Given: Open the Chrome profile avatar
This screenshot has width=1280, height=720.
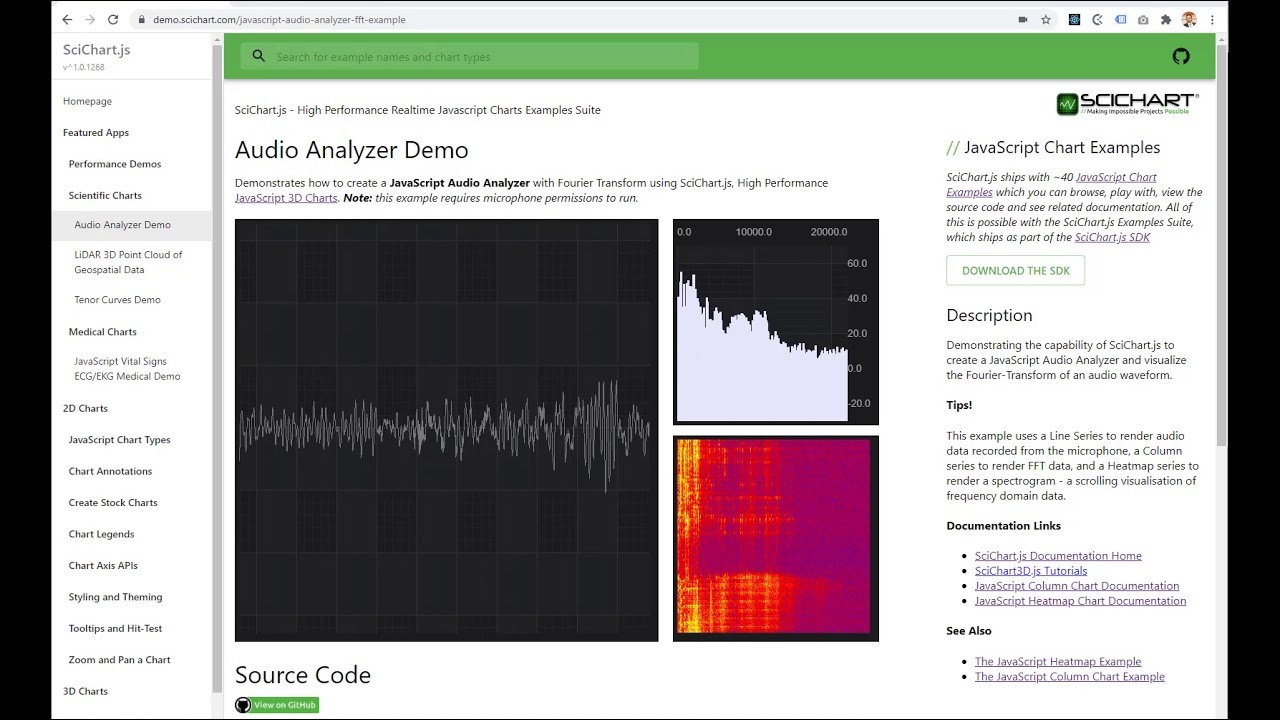Looking at the screenshot, I should (1189, 19).
